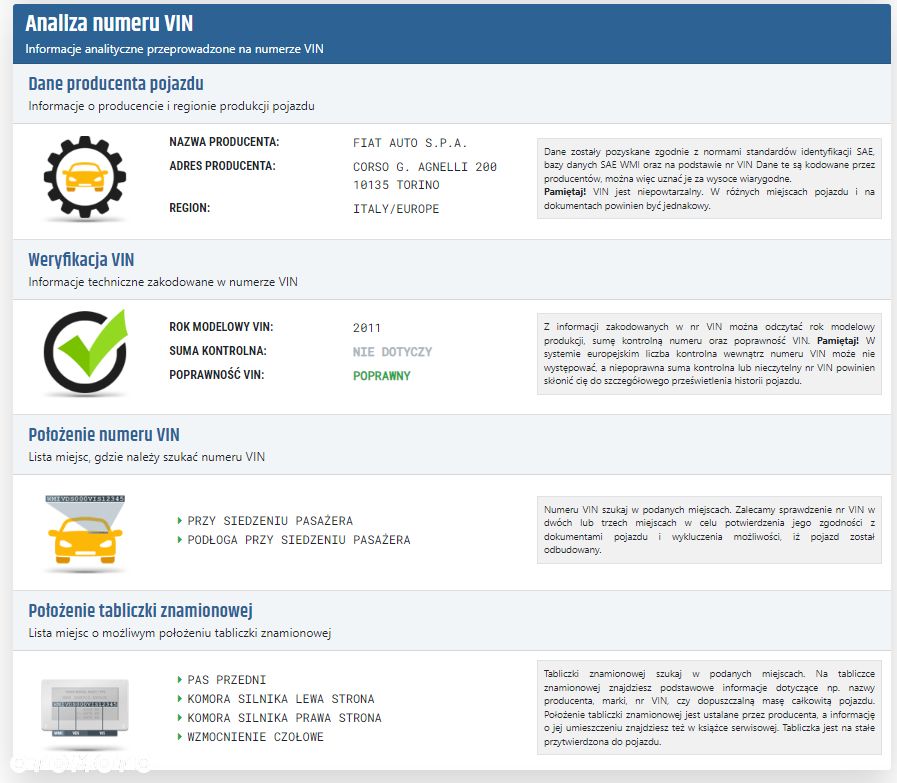The height and width of the screenshot is (783, 897).
Task: Click the gear with car manufacturer icon
Action: point(85,177)
